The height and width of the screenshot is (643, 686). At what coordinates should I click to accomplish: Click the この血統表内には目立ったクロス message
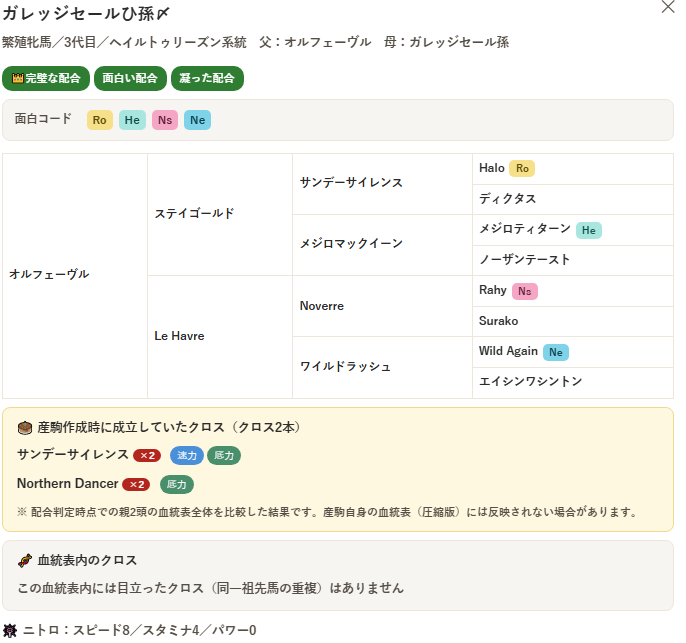(x=210, y=588)
